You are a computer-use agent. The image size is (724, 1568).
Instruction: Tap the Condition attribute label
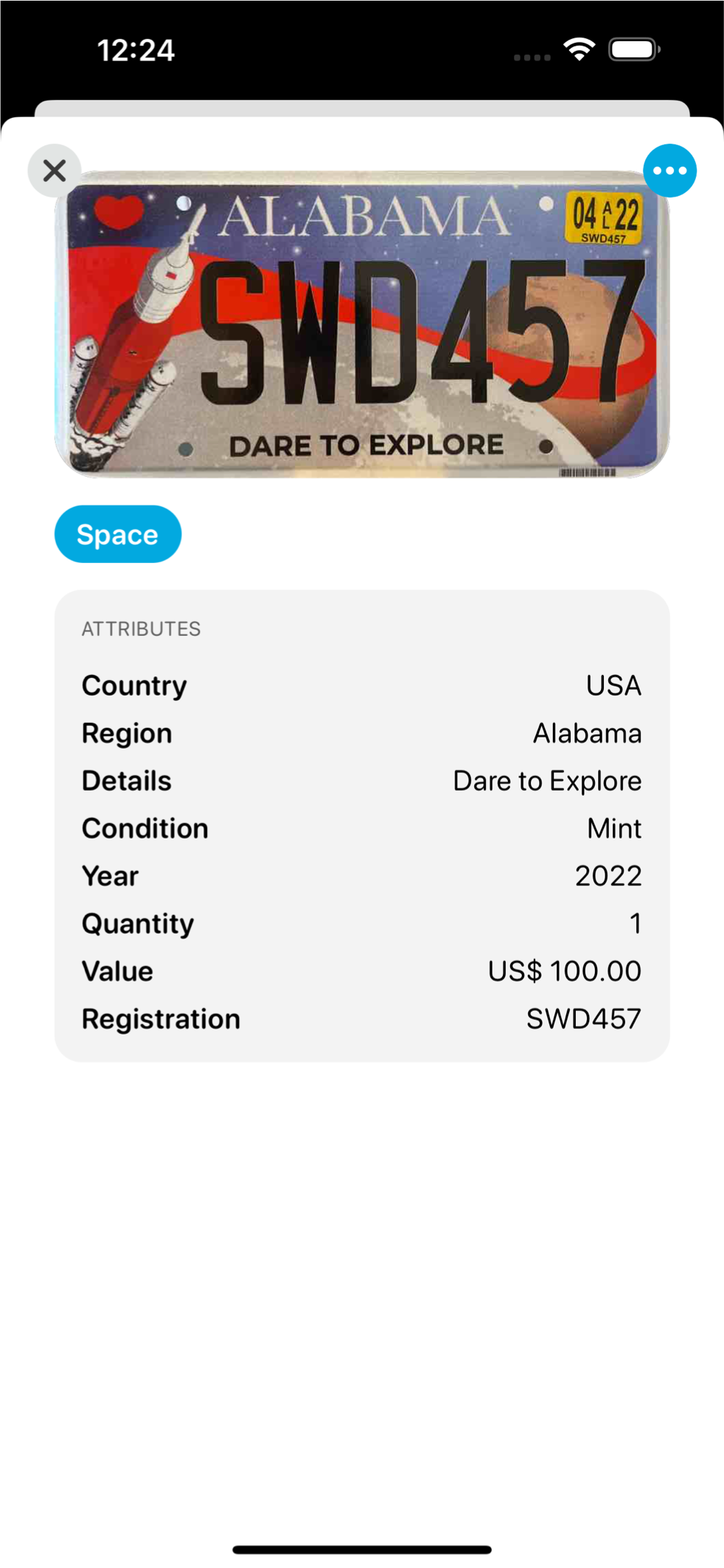[x=145, y=829]
